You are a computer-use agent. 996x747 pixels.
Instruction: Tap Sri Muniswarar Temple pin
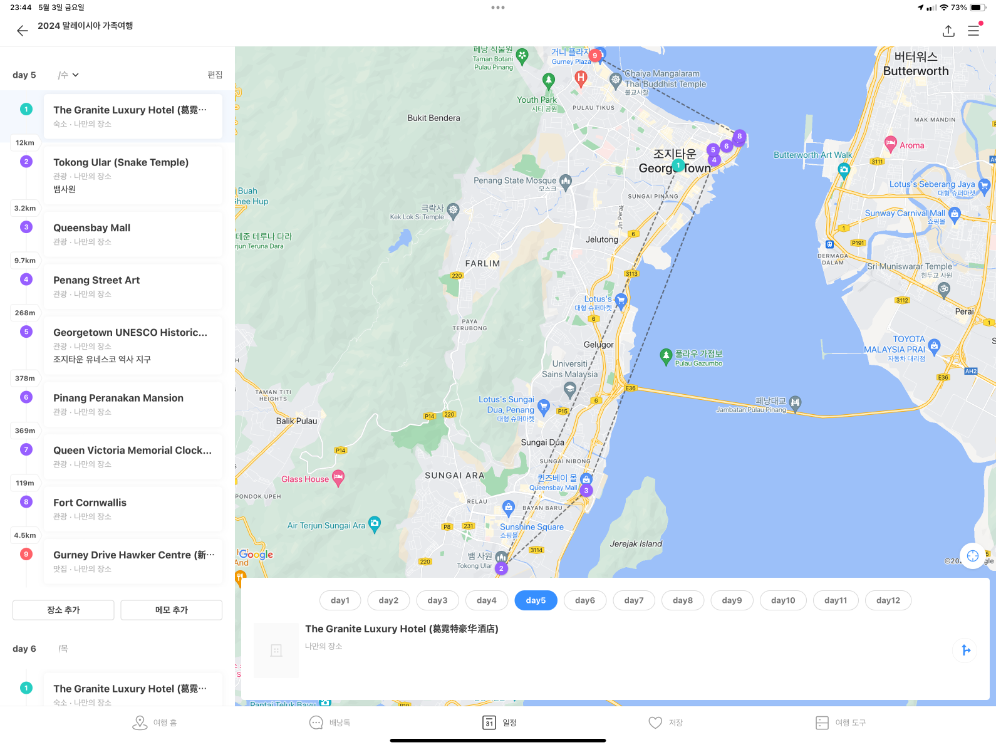[944, 290]
